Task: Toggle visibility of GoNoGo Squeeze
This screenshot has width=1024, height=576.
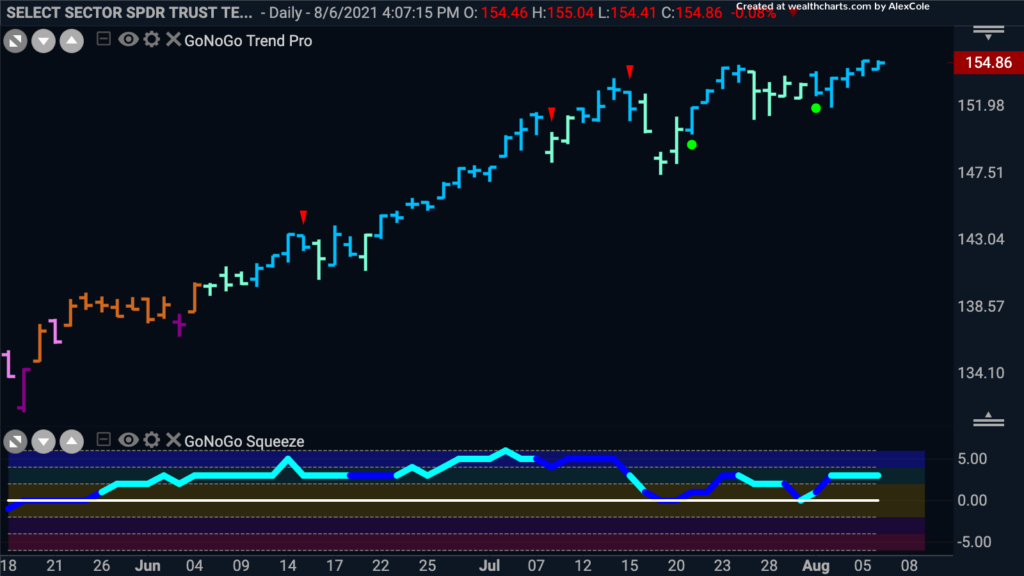Action: (128, 440)
